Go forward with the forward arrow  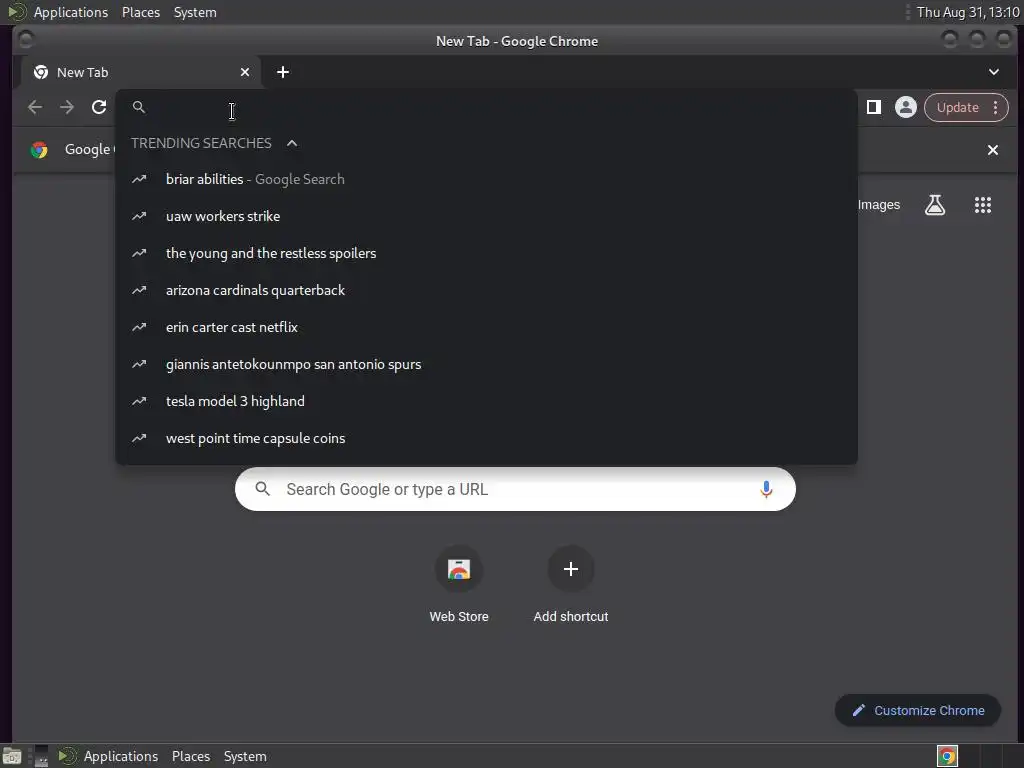coord(67,107)
